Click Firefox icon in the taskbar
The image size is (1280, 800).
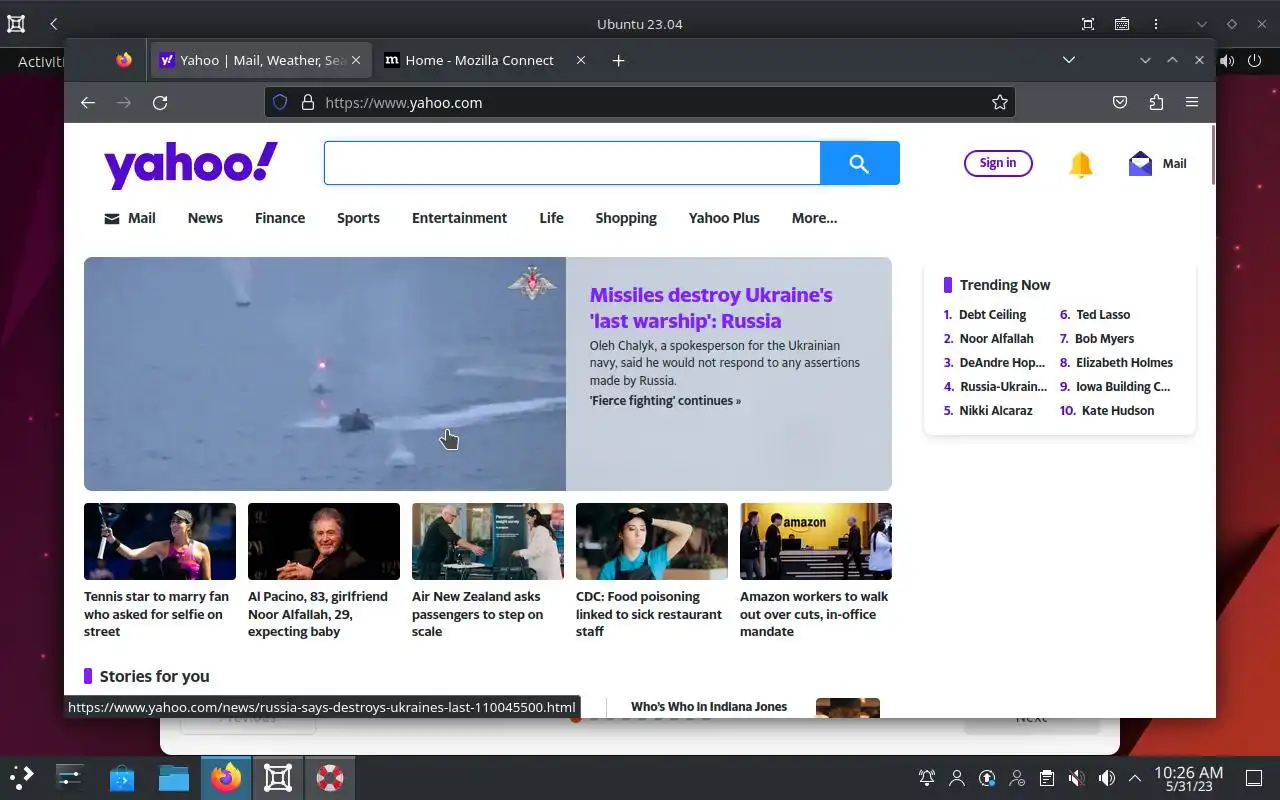pos(226,777)
